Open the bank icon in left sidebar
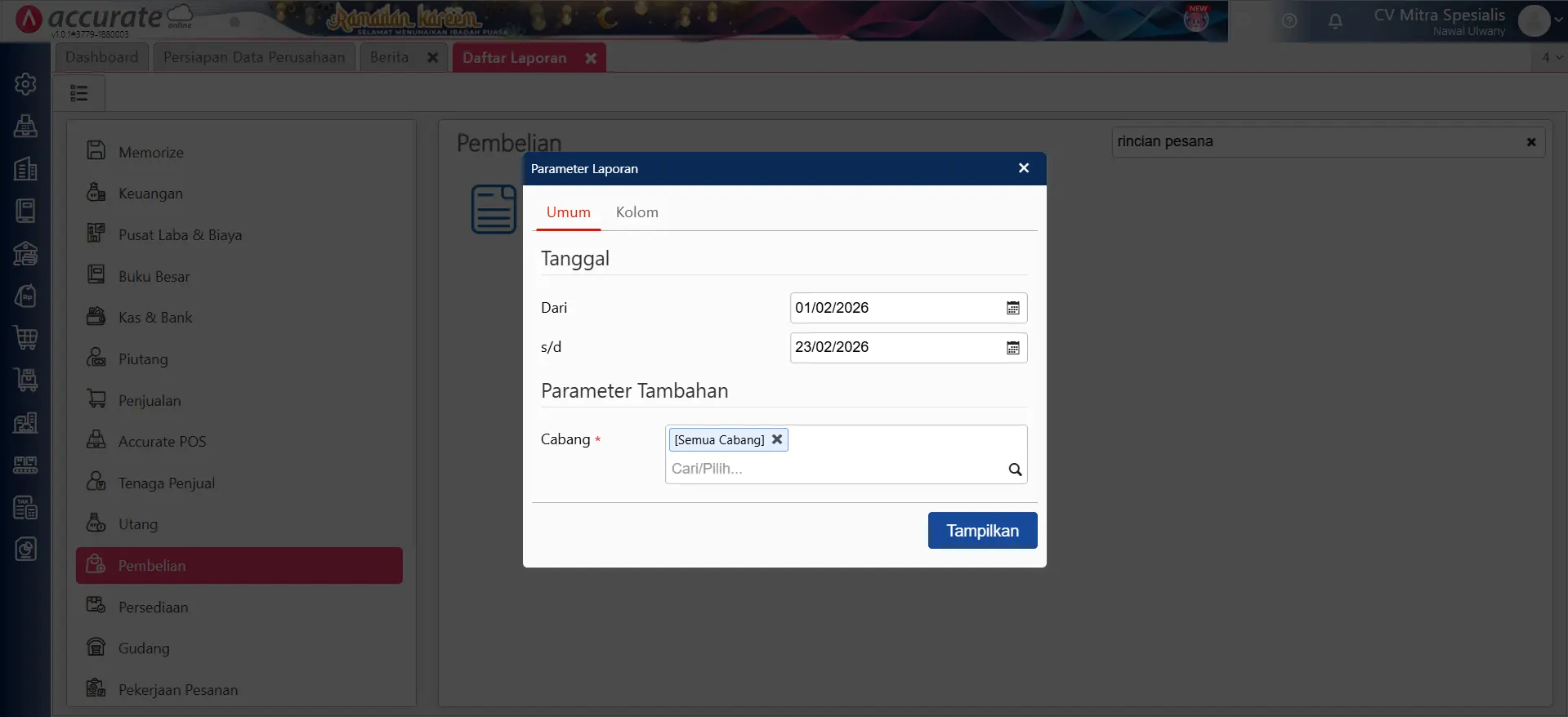The width and height of the screenshot is (1568, 717). pyautogui.click(x=25, y=253)
